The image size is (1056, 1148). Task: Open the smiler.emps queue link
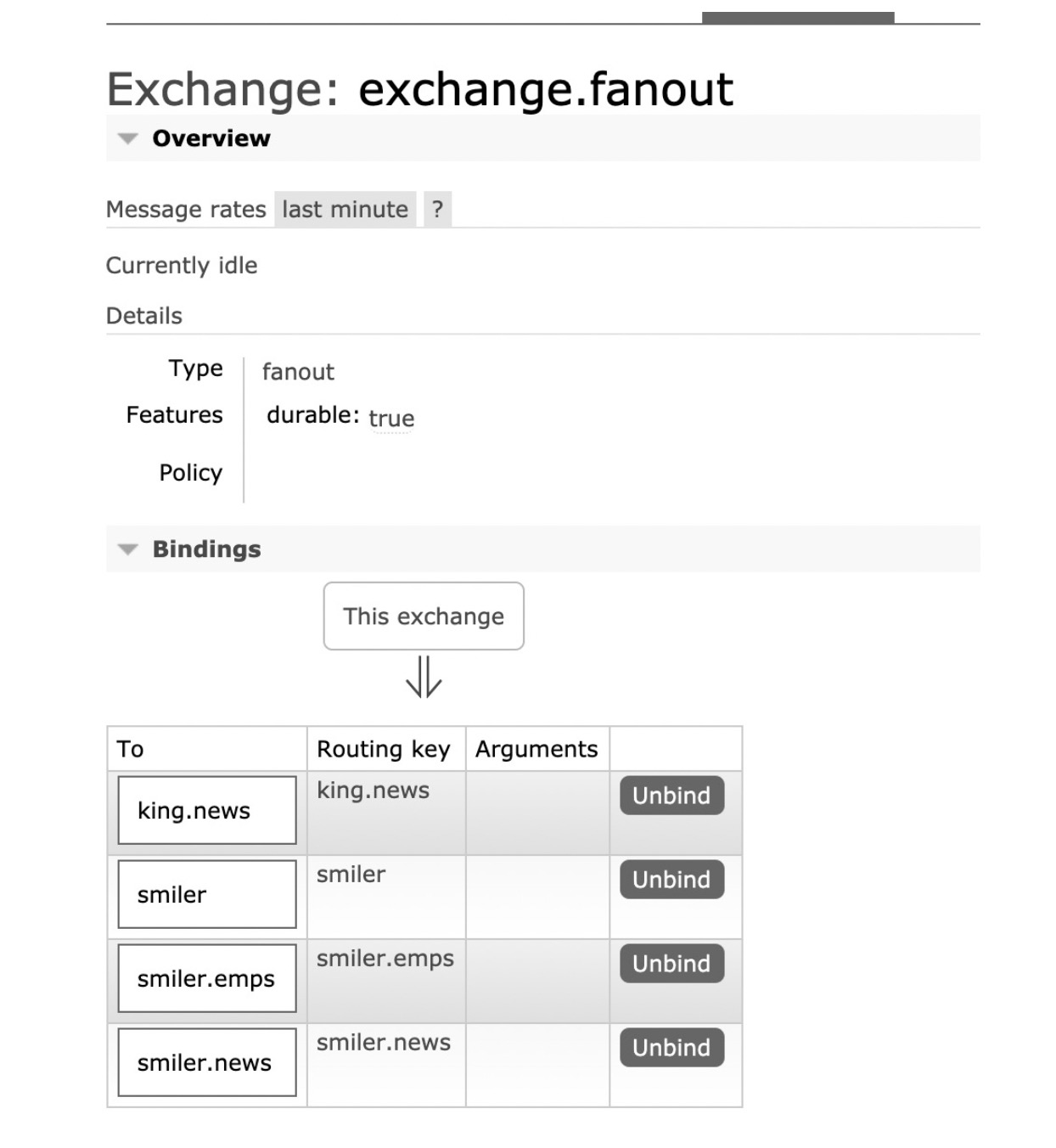206,979
